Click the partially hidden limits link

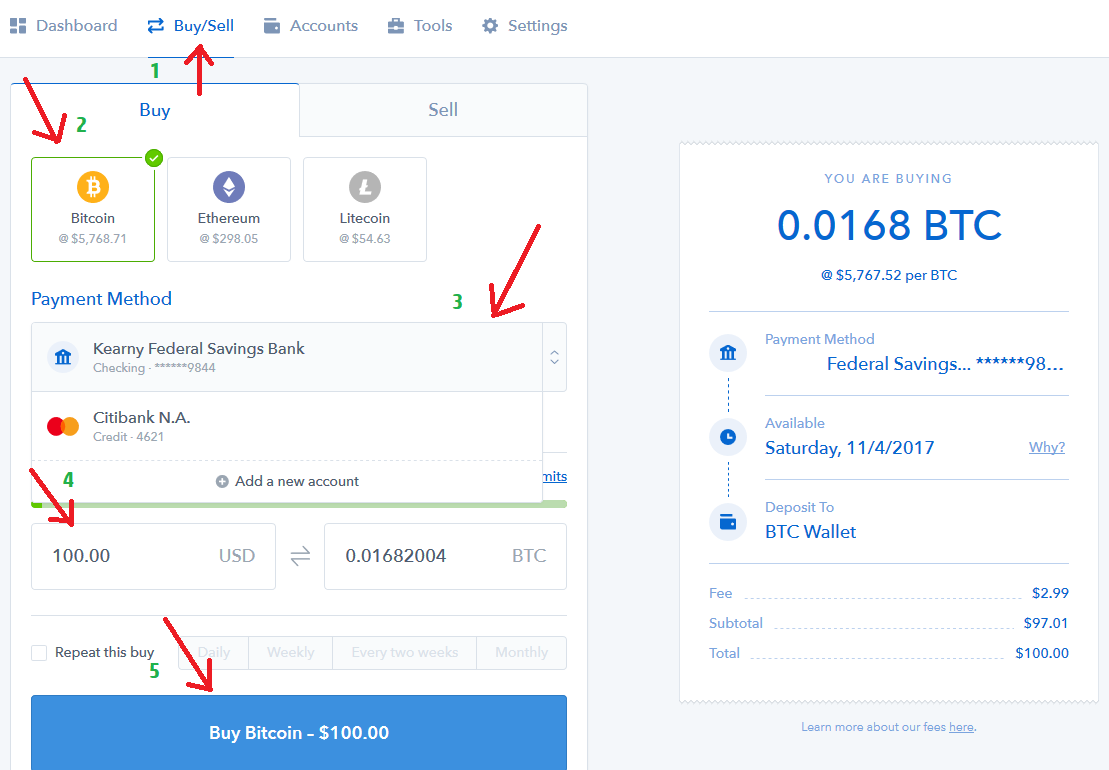(555, 477)
